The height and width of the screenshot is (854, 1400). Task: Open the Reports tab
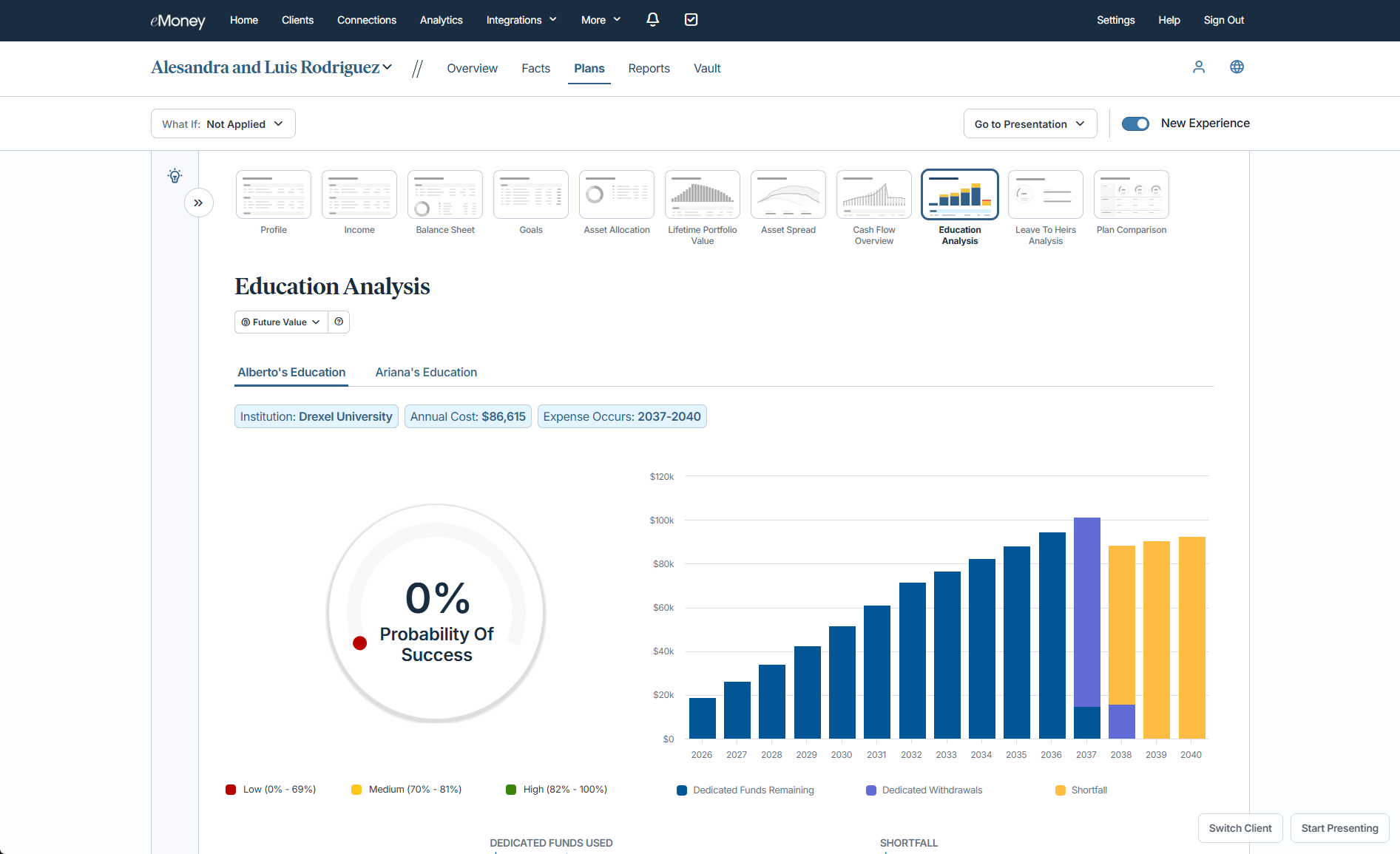[649, 68]
